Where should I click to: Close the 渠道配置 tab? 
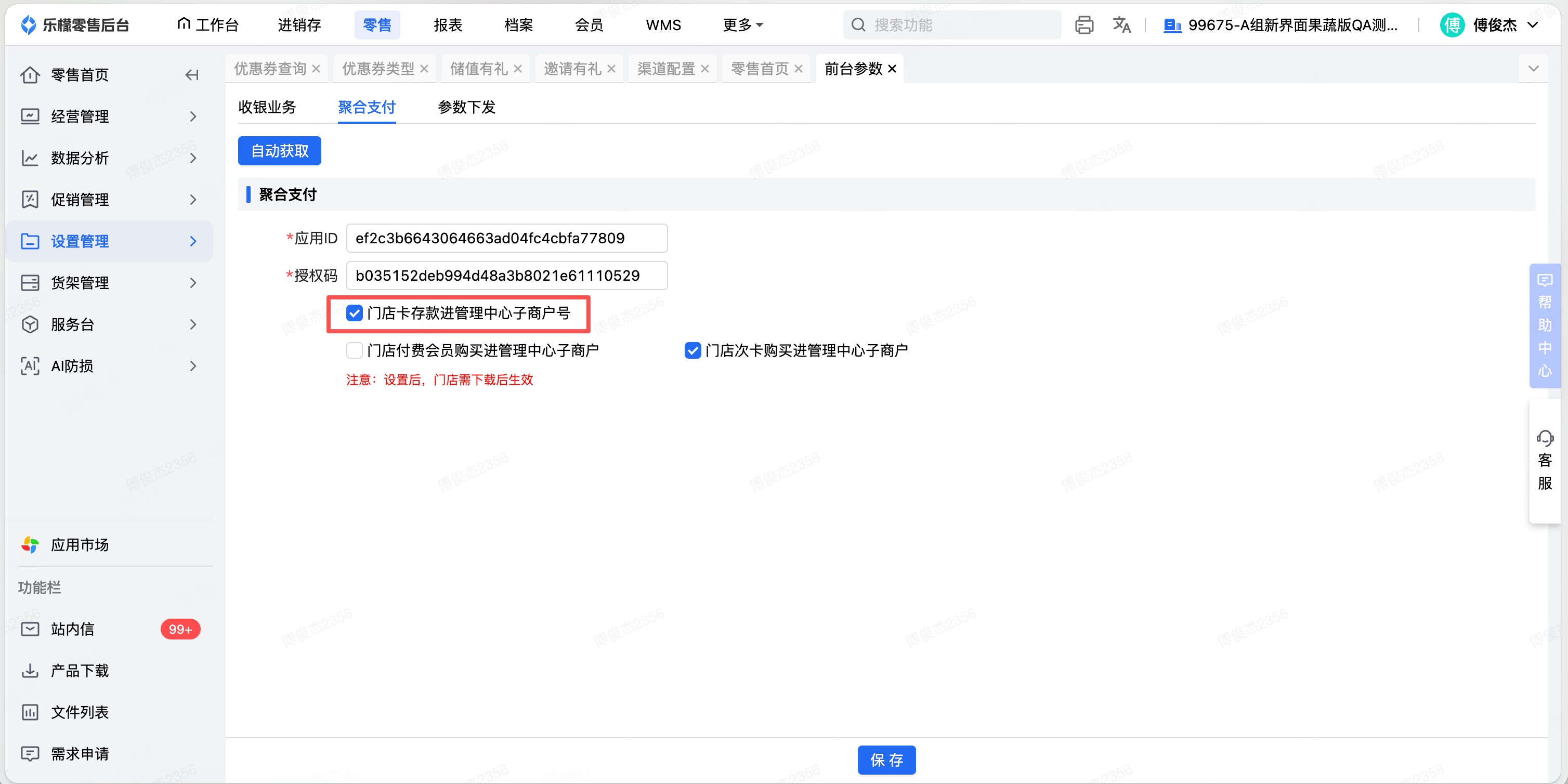click(705, 69)
